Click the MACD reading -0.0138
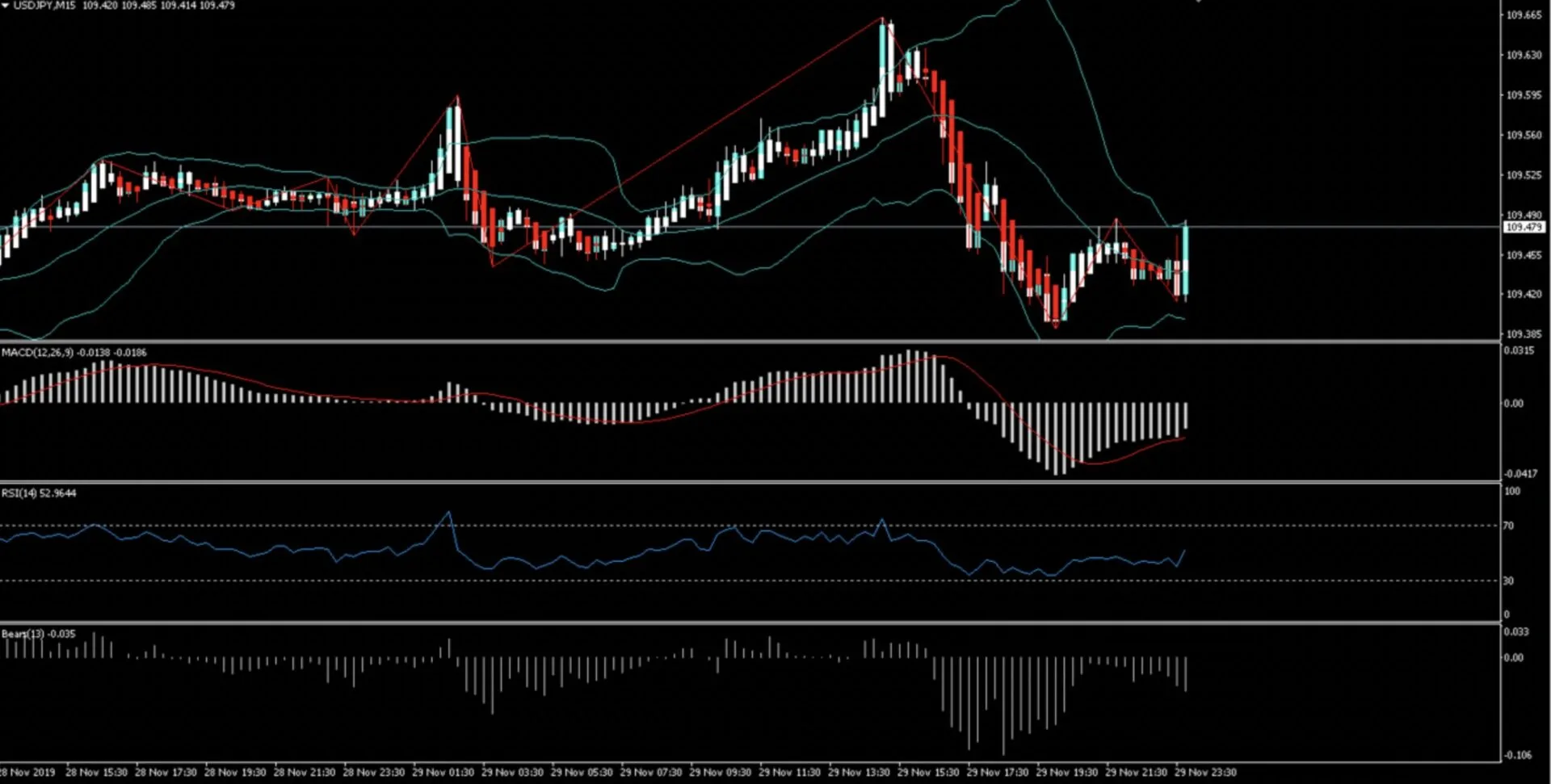Image resolution: width=1551 pixels, height=784 pixels. click(x=92, y=353)
